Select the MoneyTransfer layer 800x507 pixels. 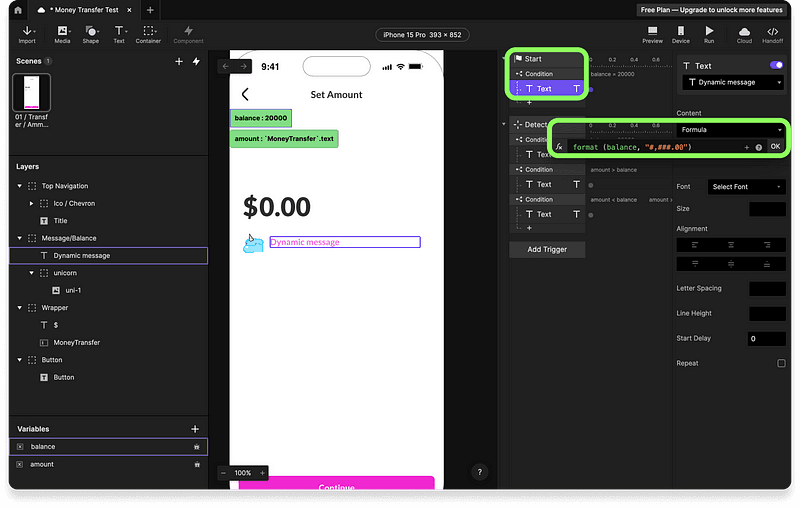click(108, 343)
